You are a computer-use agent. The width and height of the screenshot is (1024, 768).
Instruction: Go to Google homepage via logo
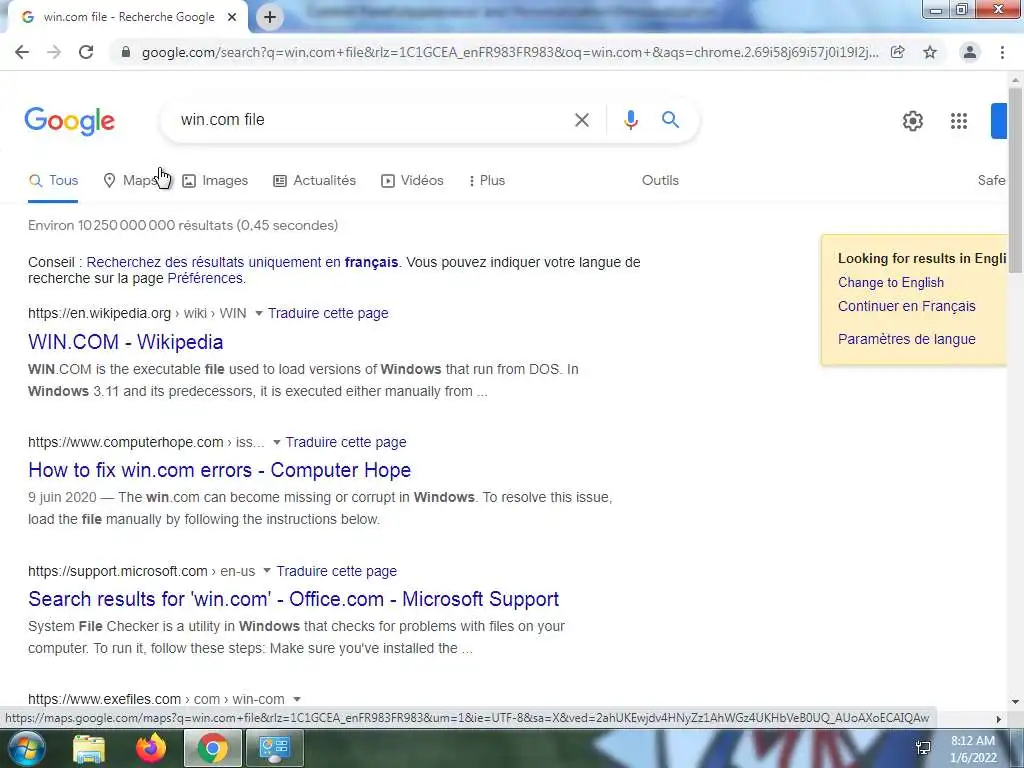pyautogui.click(x=69, y=121)
